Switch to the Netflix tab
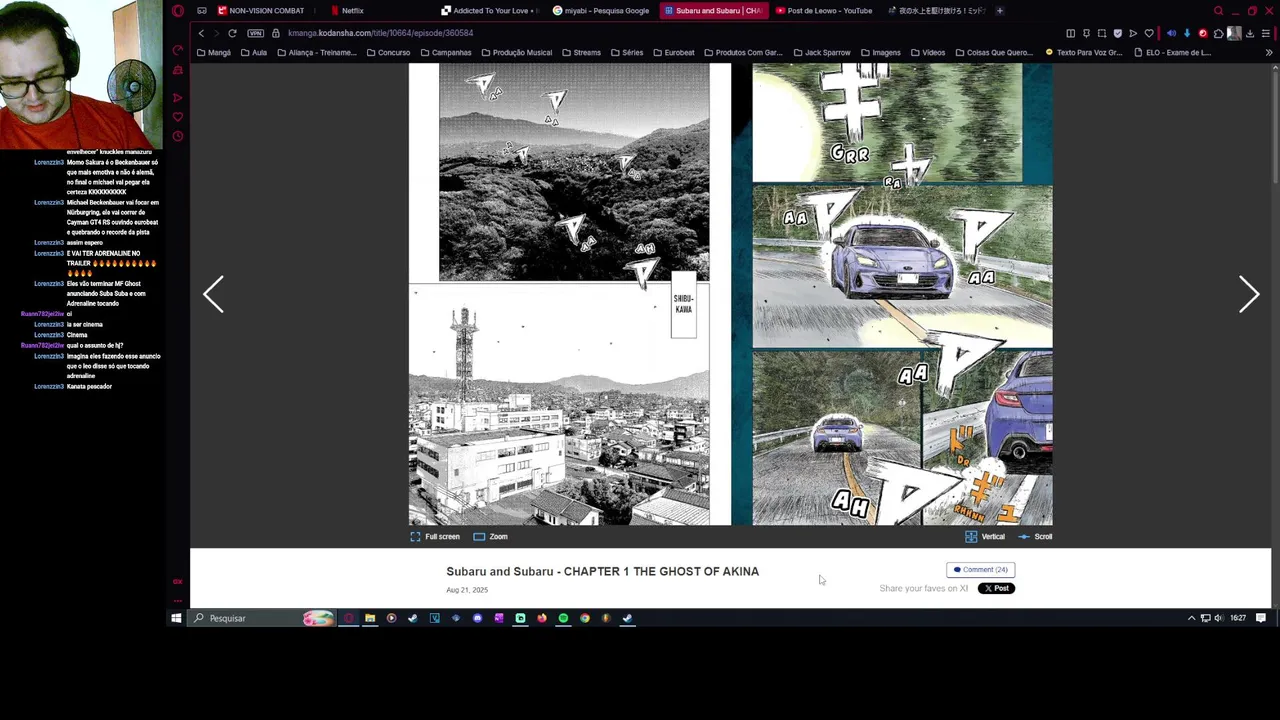1280x720 pixels. point(348,11)
